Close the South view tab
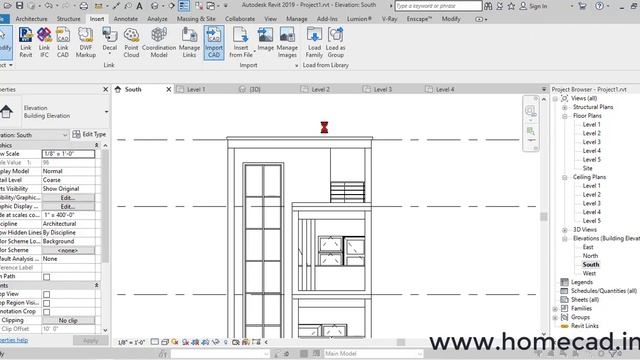Screen dimensions: 640x360 pos(169,89)
